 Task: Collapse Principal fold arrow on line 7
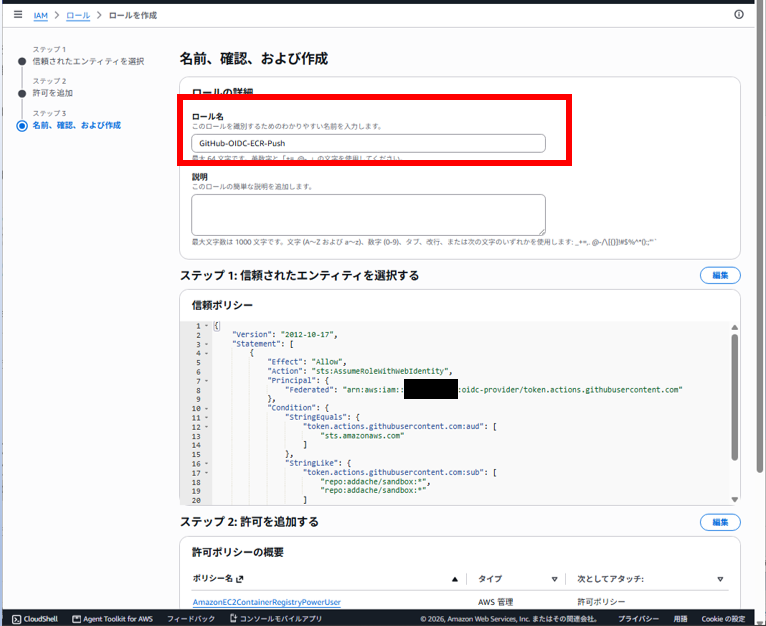click(207, 381)
